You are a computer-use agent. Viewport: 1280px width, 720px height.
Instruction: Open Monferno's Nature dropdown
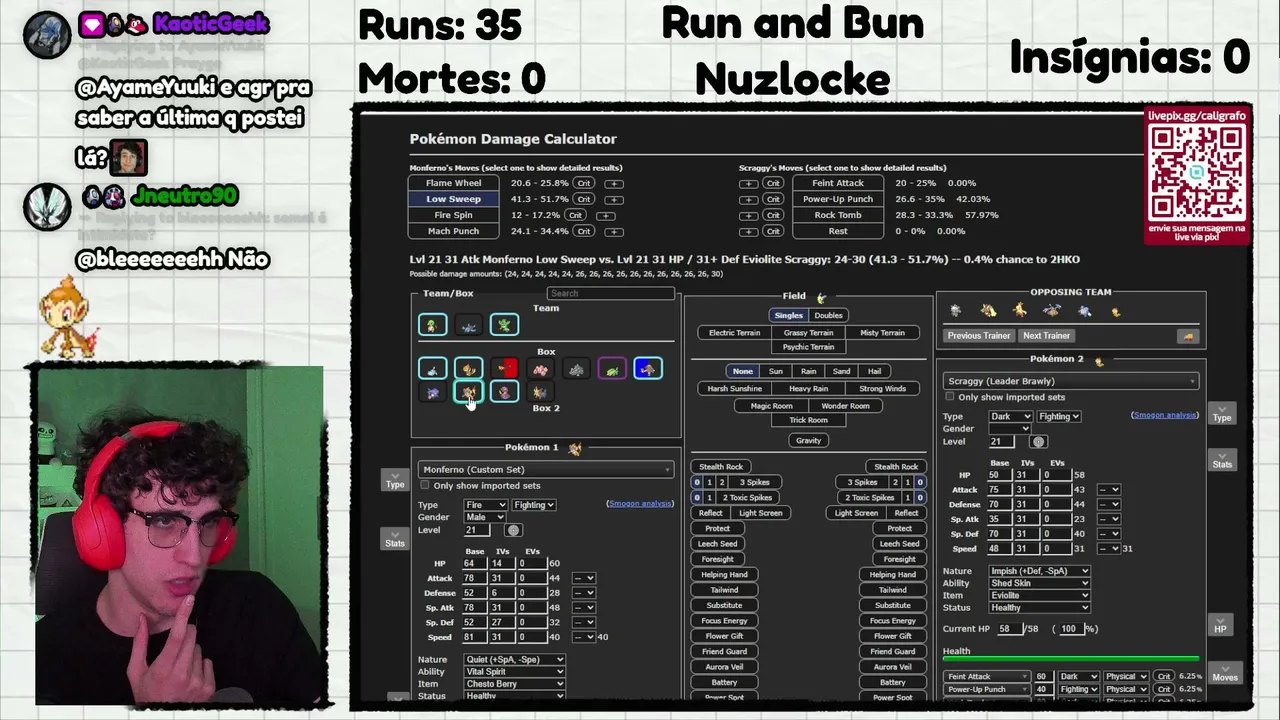(515, 660)
